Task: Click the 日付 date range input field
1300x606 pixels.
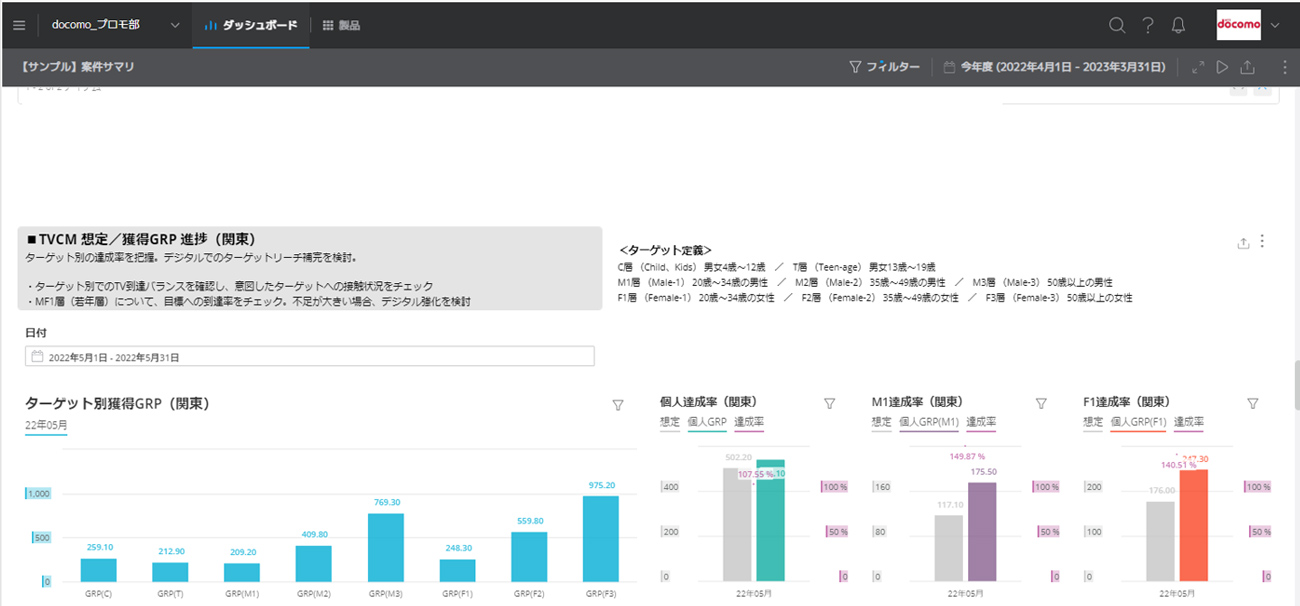Action: click(310, 356)
